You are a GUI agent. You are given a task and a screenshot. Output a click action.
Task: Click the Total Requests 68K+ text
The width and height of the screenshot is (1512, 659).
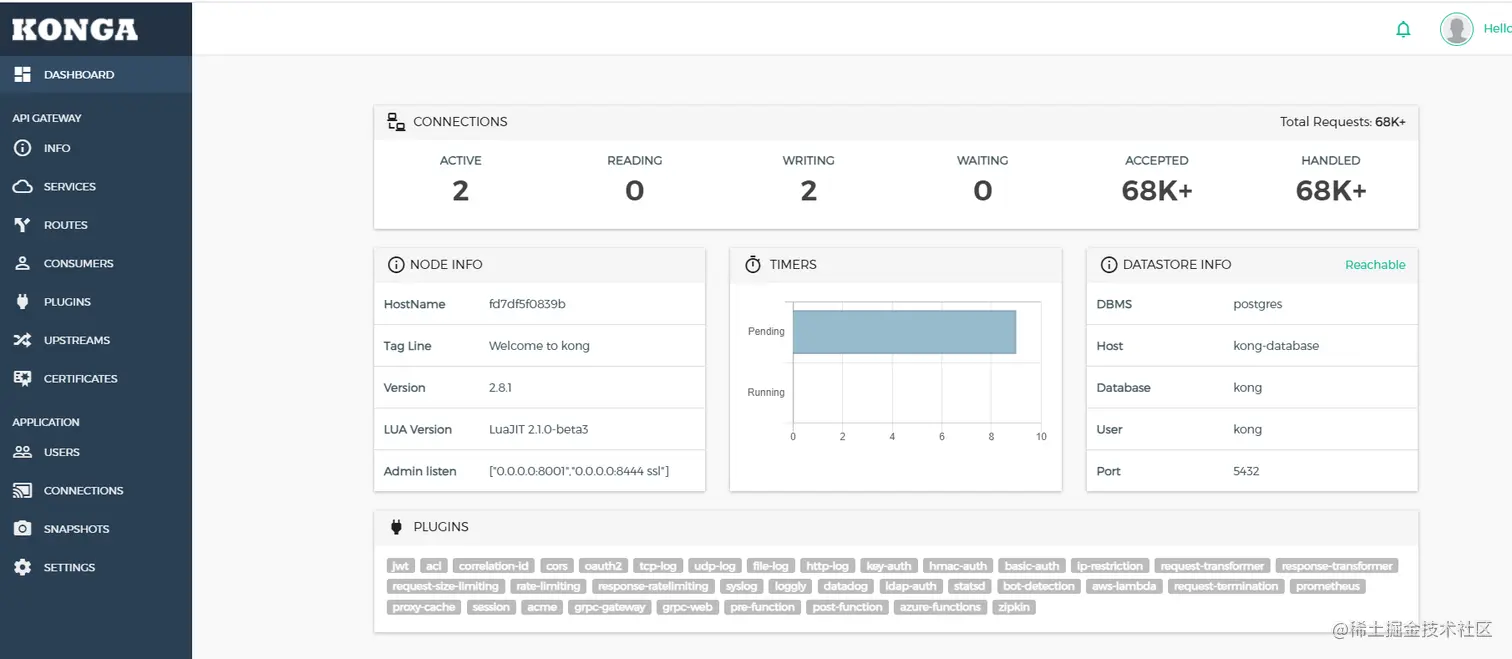coord(1343,122)
